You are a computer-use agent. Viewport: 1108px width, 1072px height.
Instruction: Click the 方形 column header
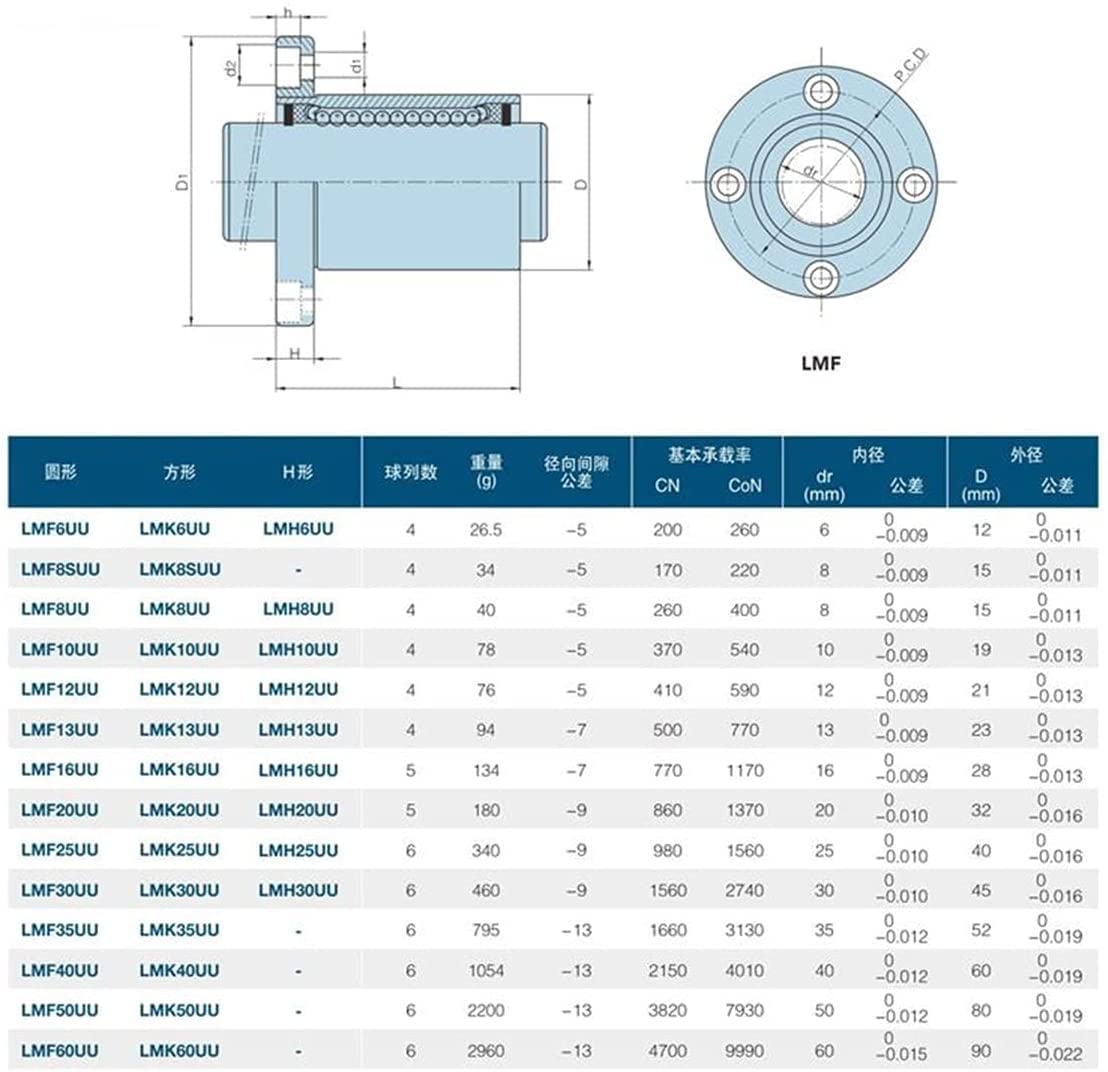[x=179, y=471]
